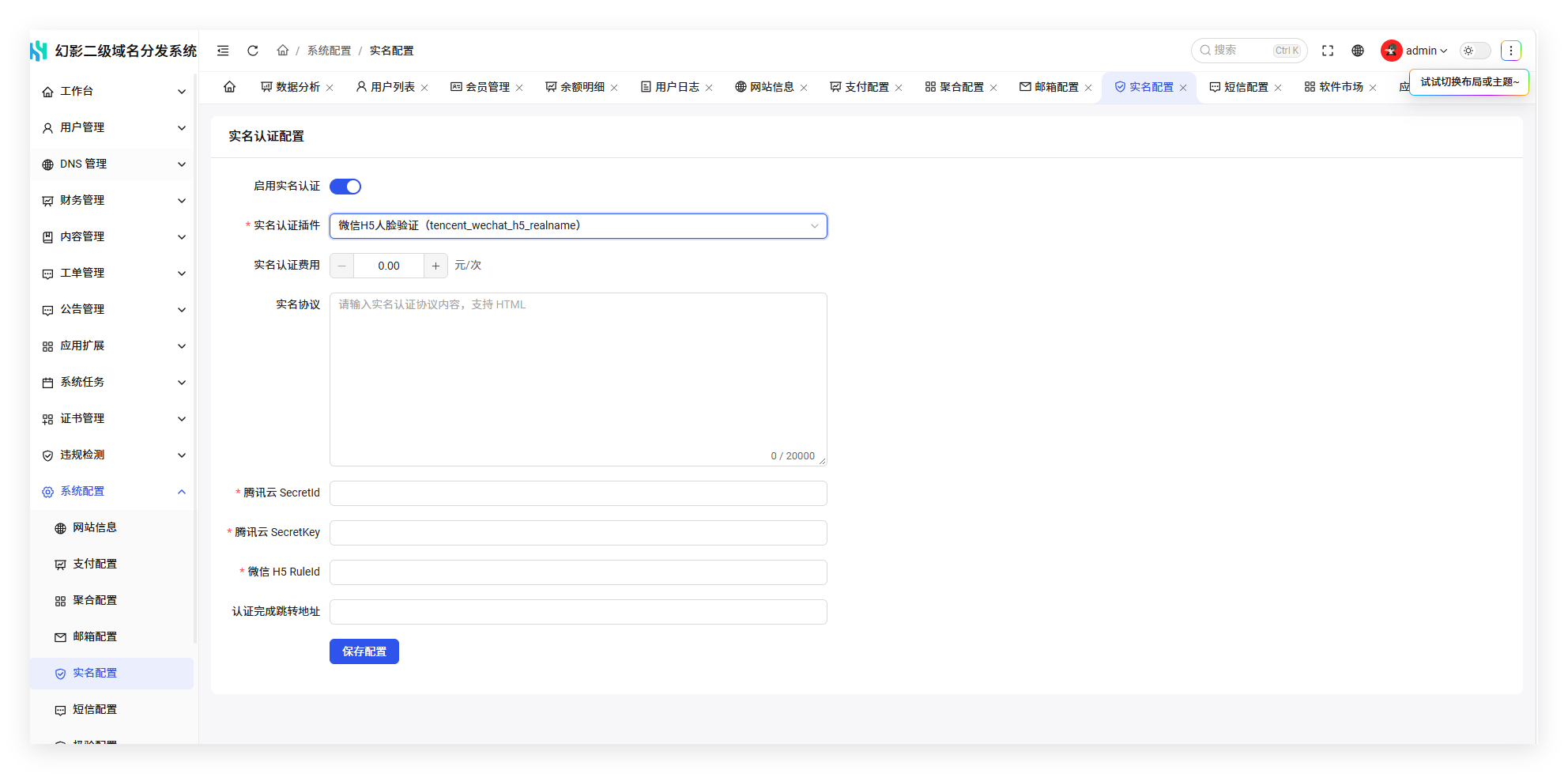This screenshot has height=774, width=1568.
Task: Click the logo icon of 幻影二级域名分发系统
Action: pos(39,51)
